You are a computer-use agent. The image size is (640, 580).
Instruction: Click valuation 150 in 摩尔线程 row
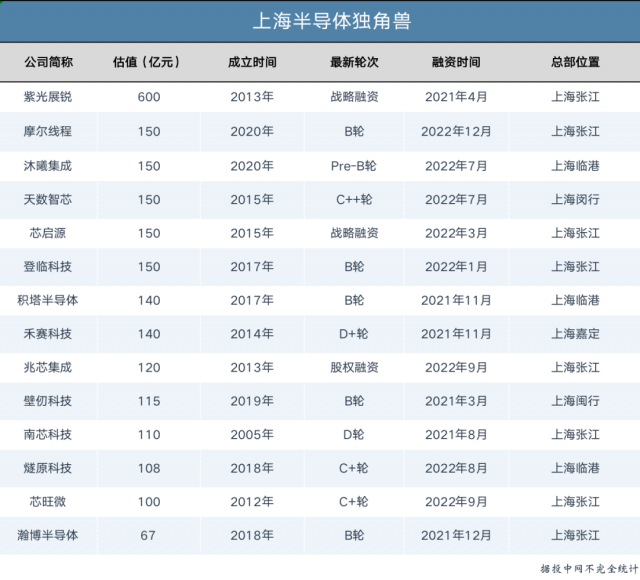149,132
